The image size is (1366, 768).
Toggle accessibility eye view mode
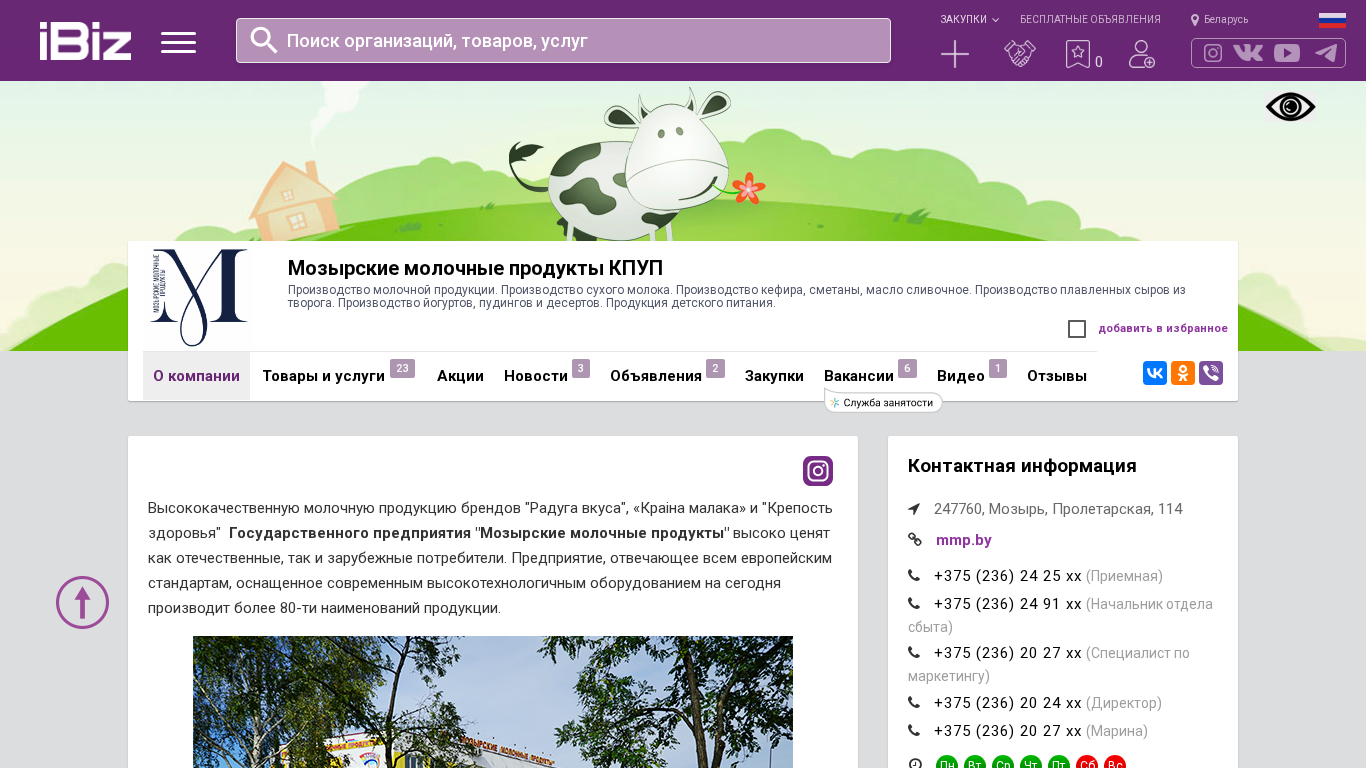point(1291,107)
